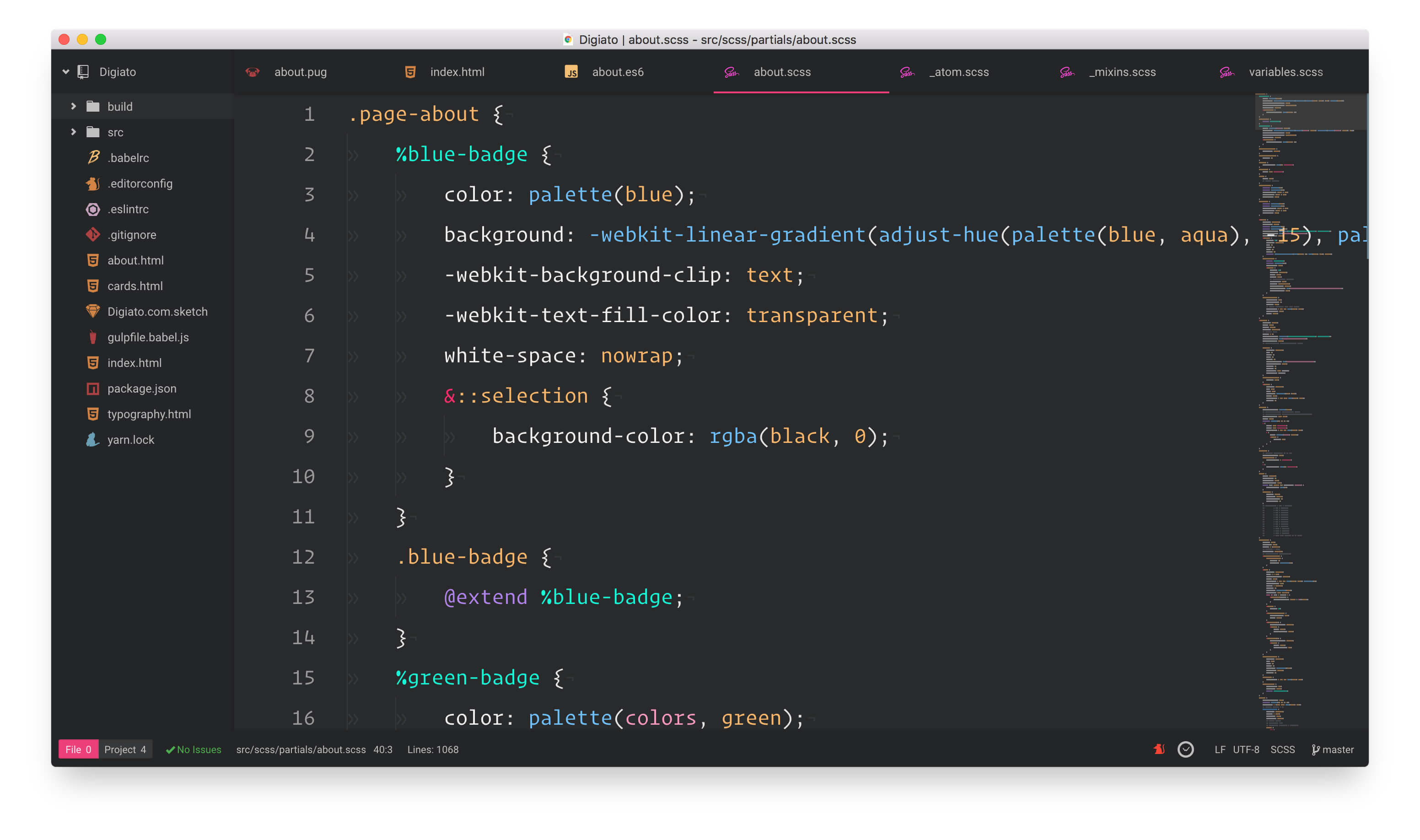Click the Digiato.com.sketch diamond icon

click(93, 311)
